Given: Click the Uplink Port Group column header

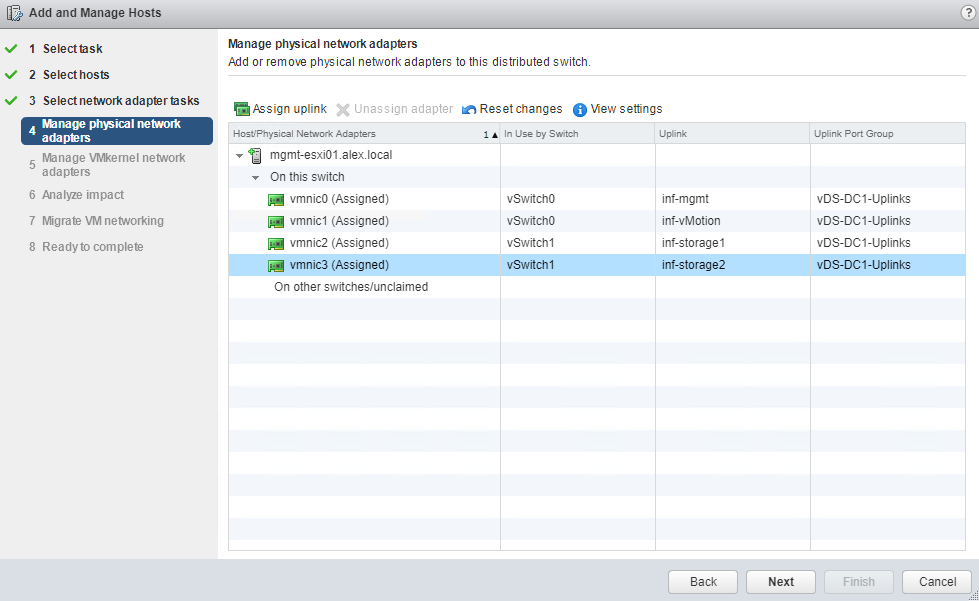Looking at the screenshot, I should (x=892, y=134).
